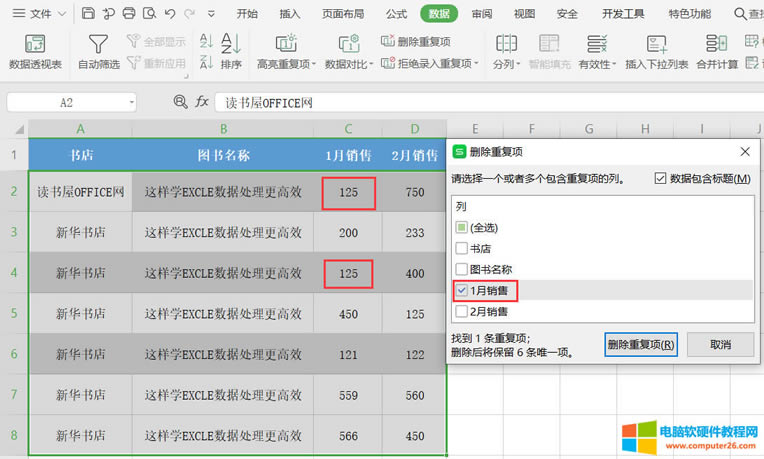This screenshot has width=764, height=459.
Task: Switch to the 插入 ribbon tab
Action: tap(290, 14)
